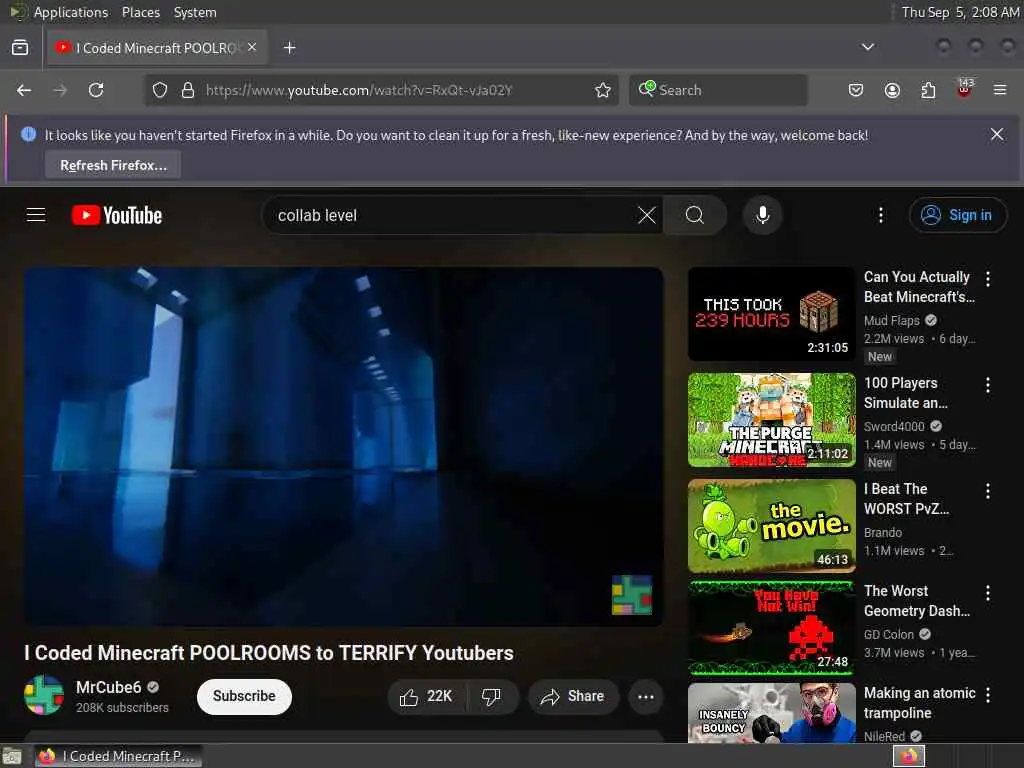
Task: Click the Brando channel name
Action: click(x=882, y=533)
